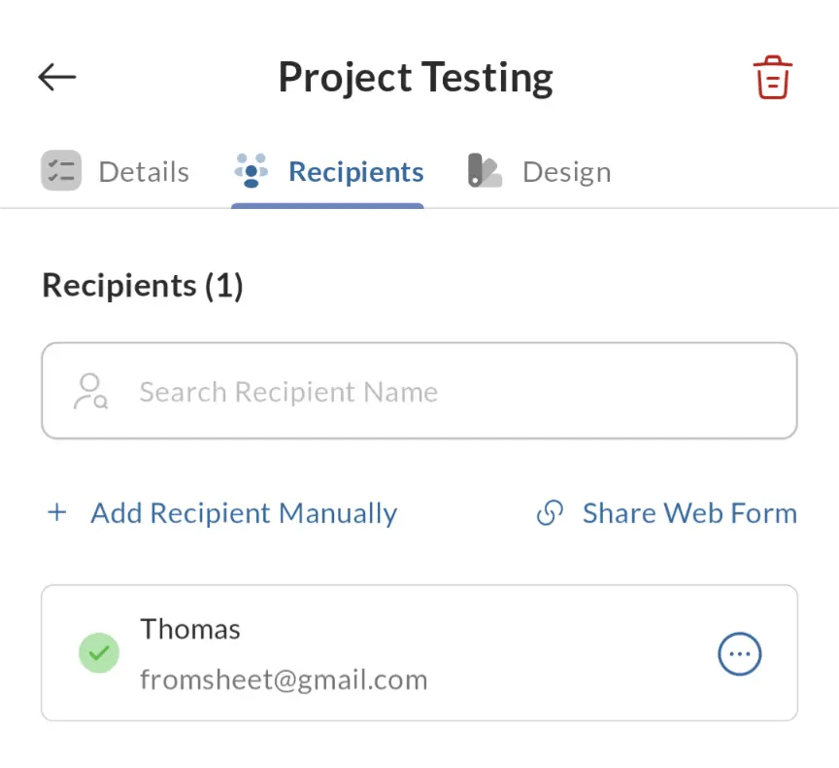
Task: Delete project with the red trash icon
Action: [772, 77]
